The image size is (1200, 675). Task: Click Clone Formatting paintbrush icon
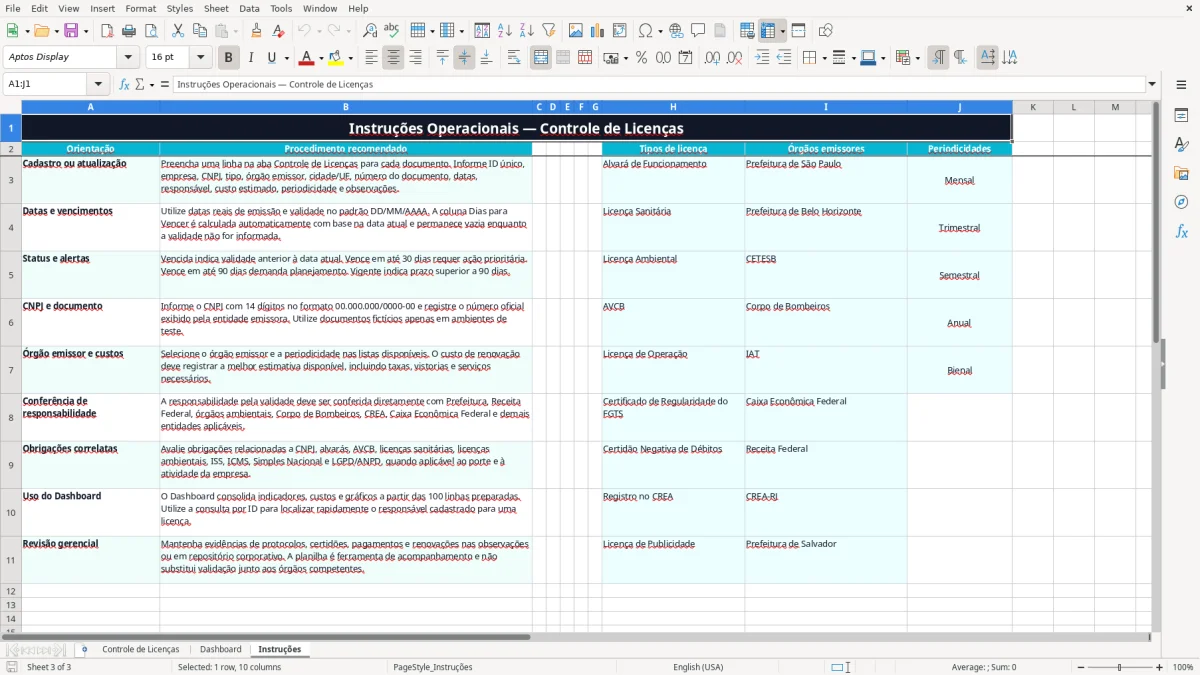tap(256, 31)
